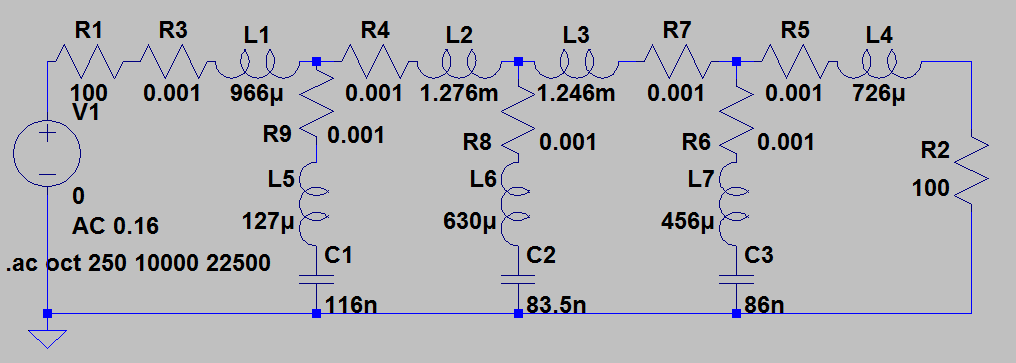Click the R9 label text
1016x363 pixels.
point(276,134)
